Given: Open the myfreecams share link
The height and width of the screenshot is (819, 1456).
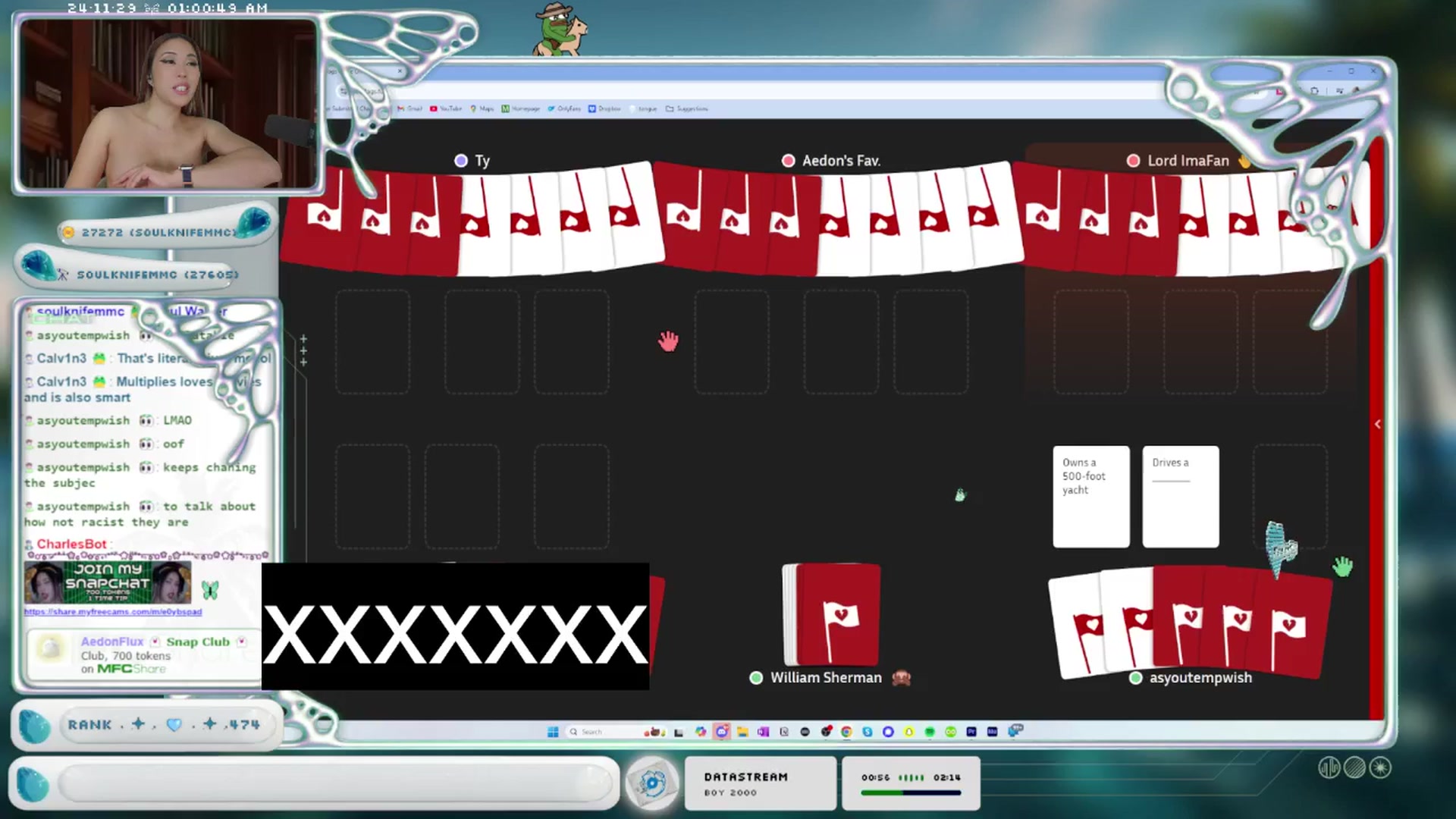Looking at the screenshot, I should tap(113, 612).
